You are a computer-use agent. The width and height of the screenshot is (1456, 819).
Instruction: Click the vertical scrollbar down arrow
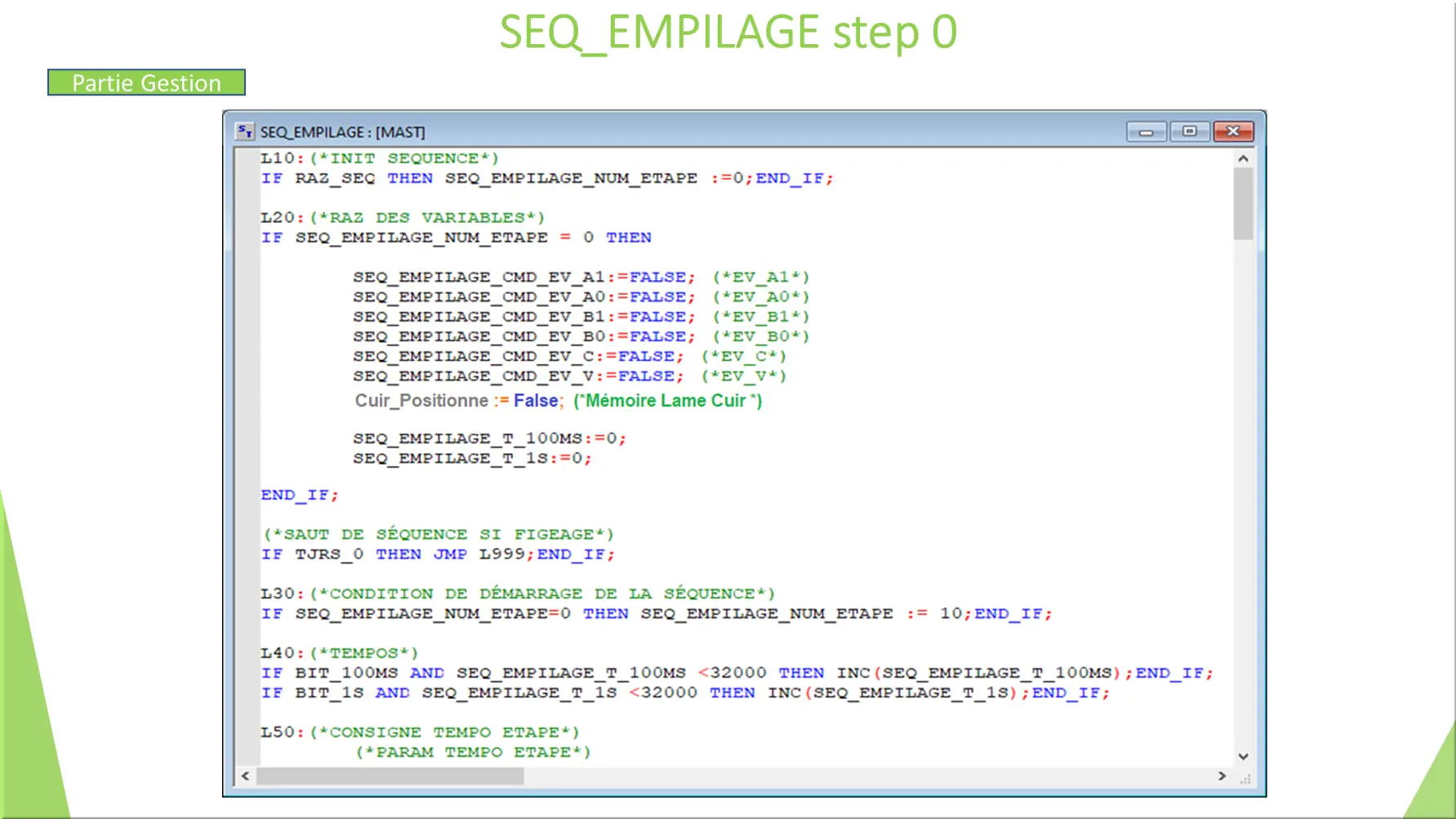[1243, 756]
